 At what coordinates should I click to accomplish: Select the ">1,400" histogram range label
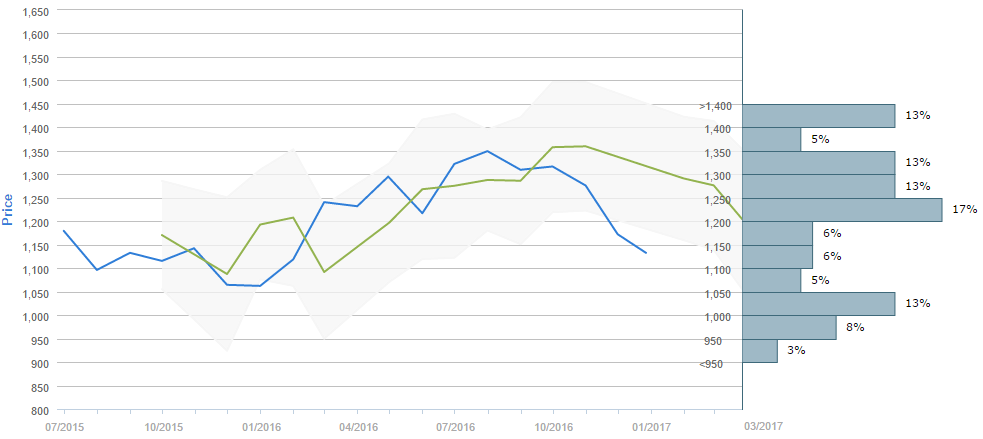[x=716, y=105]
